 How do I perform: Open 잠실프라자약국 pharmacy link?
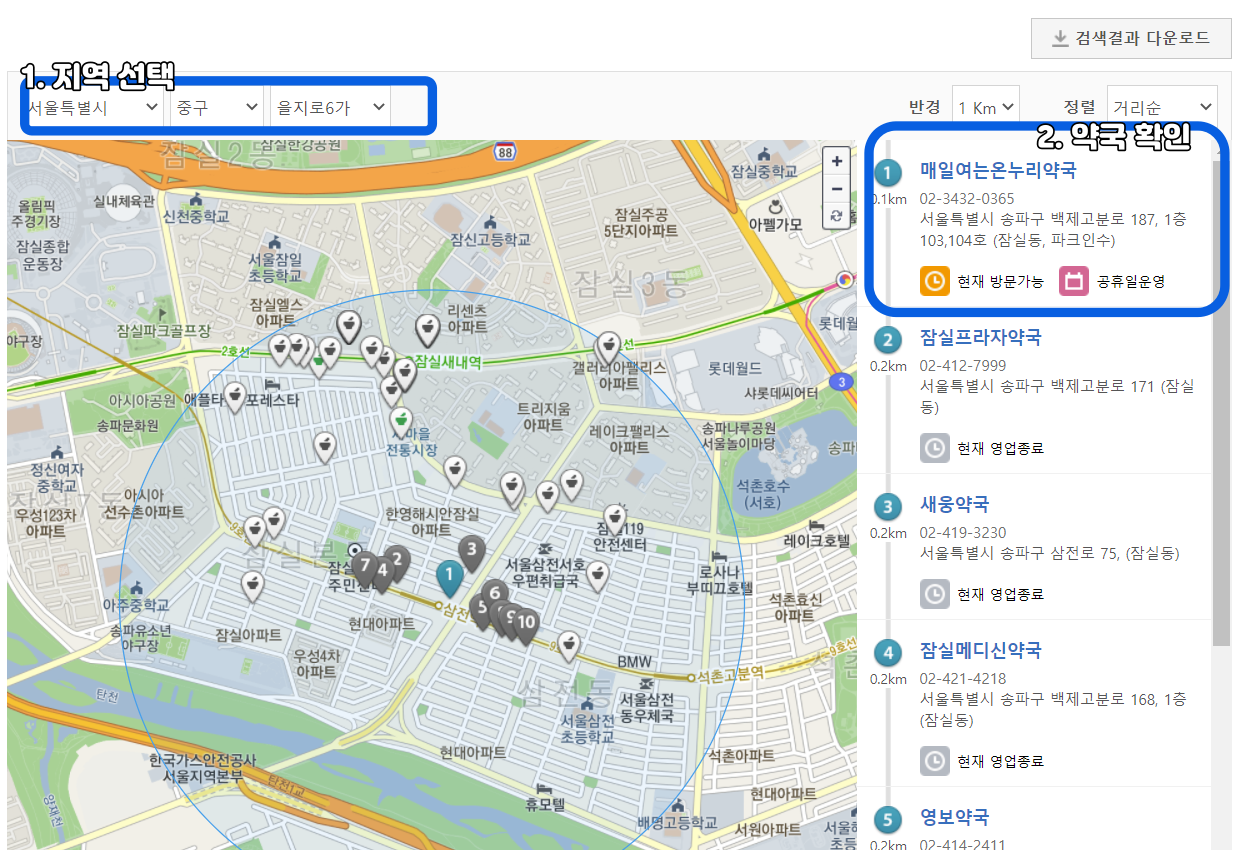coord(980,337)
